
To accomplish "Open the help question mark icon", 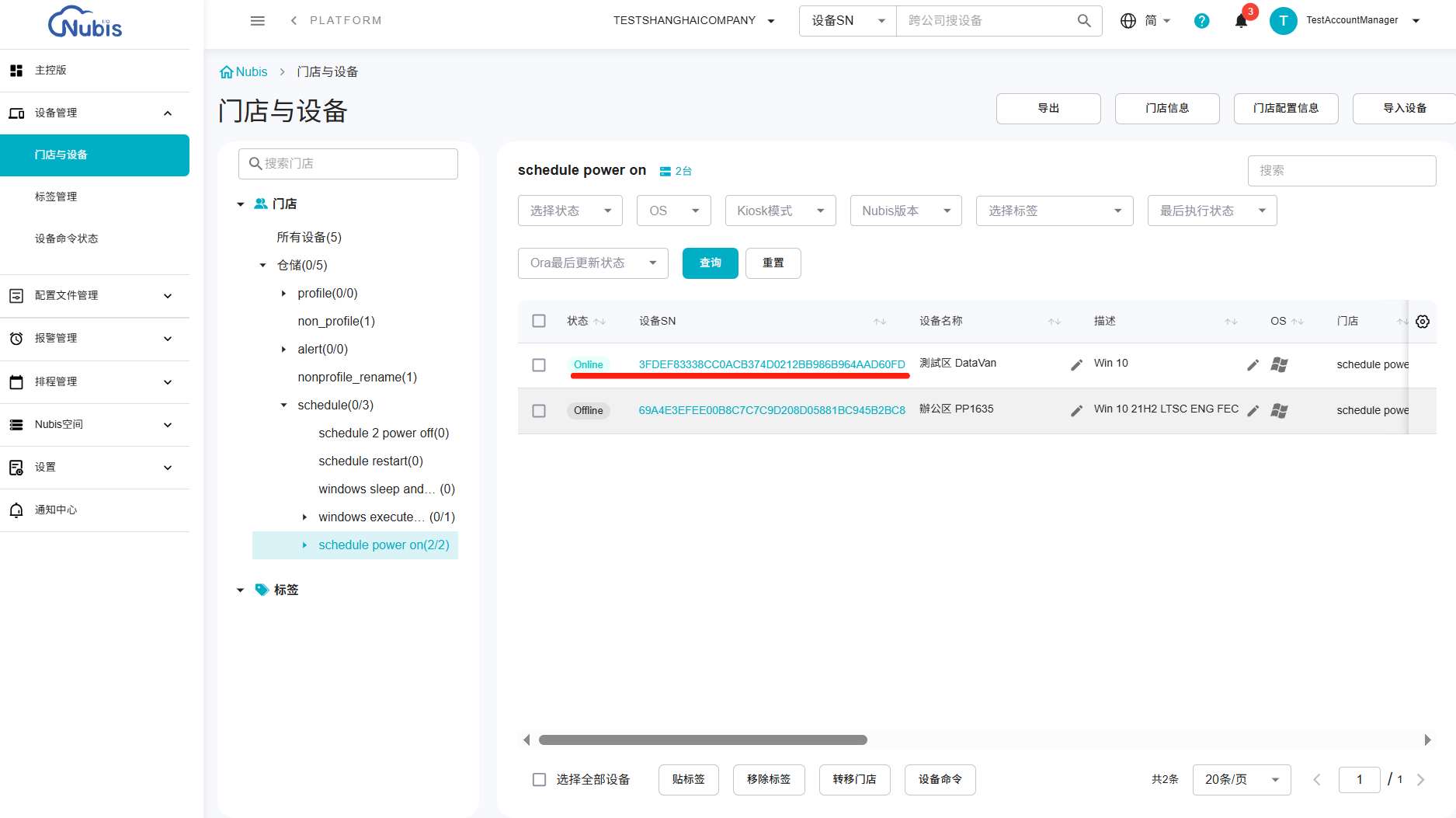I will click(x=1201, y=21).
